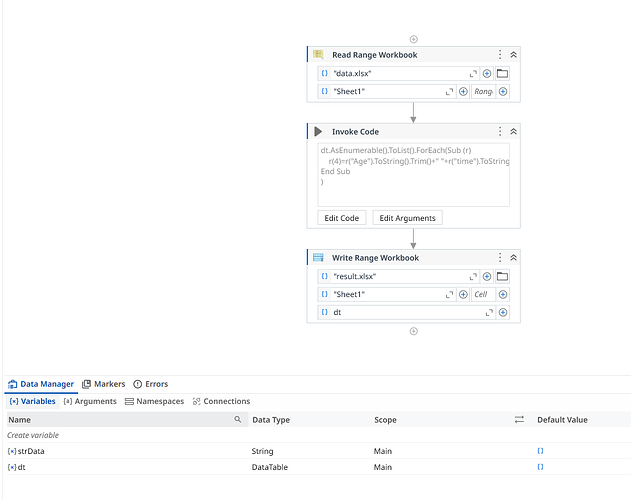The width and height of the screenshot is (631, 500).
Task: Open expression editor for "data.xlsx" field
Action: click(x=473, y=74)
